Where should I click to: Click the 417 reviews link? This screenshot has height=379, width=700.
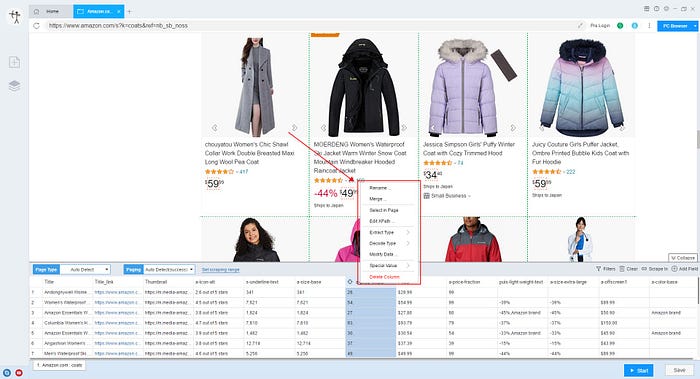(244, 172)
